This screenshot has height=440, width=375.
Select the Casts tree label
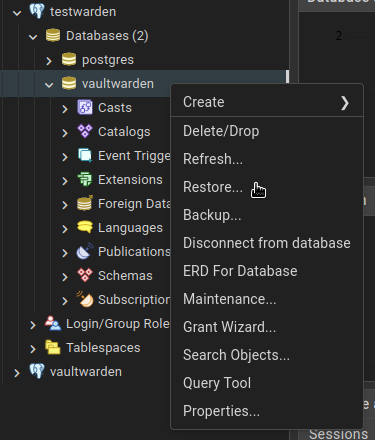(x=115, y=108)
